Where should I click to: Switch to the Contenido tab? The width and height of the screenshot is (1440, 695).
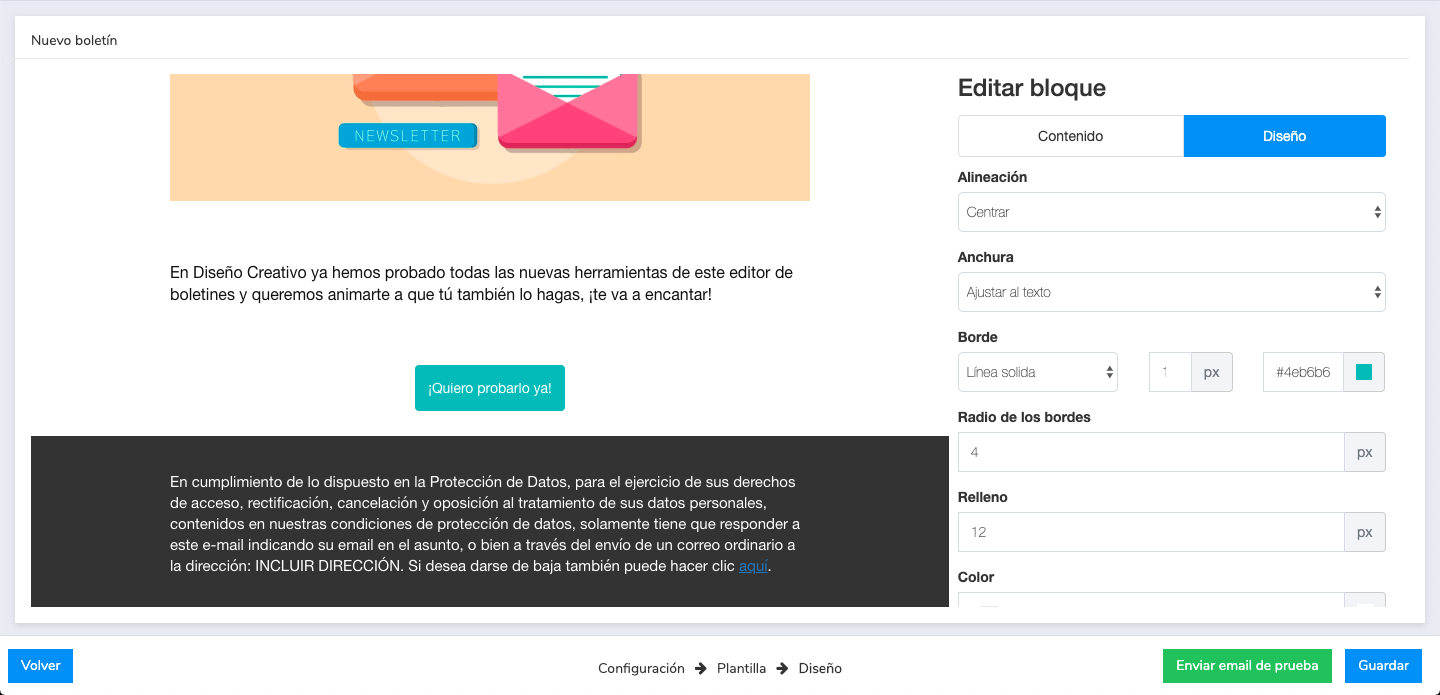[1070, 136]
